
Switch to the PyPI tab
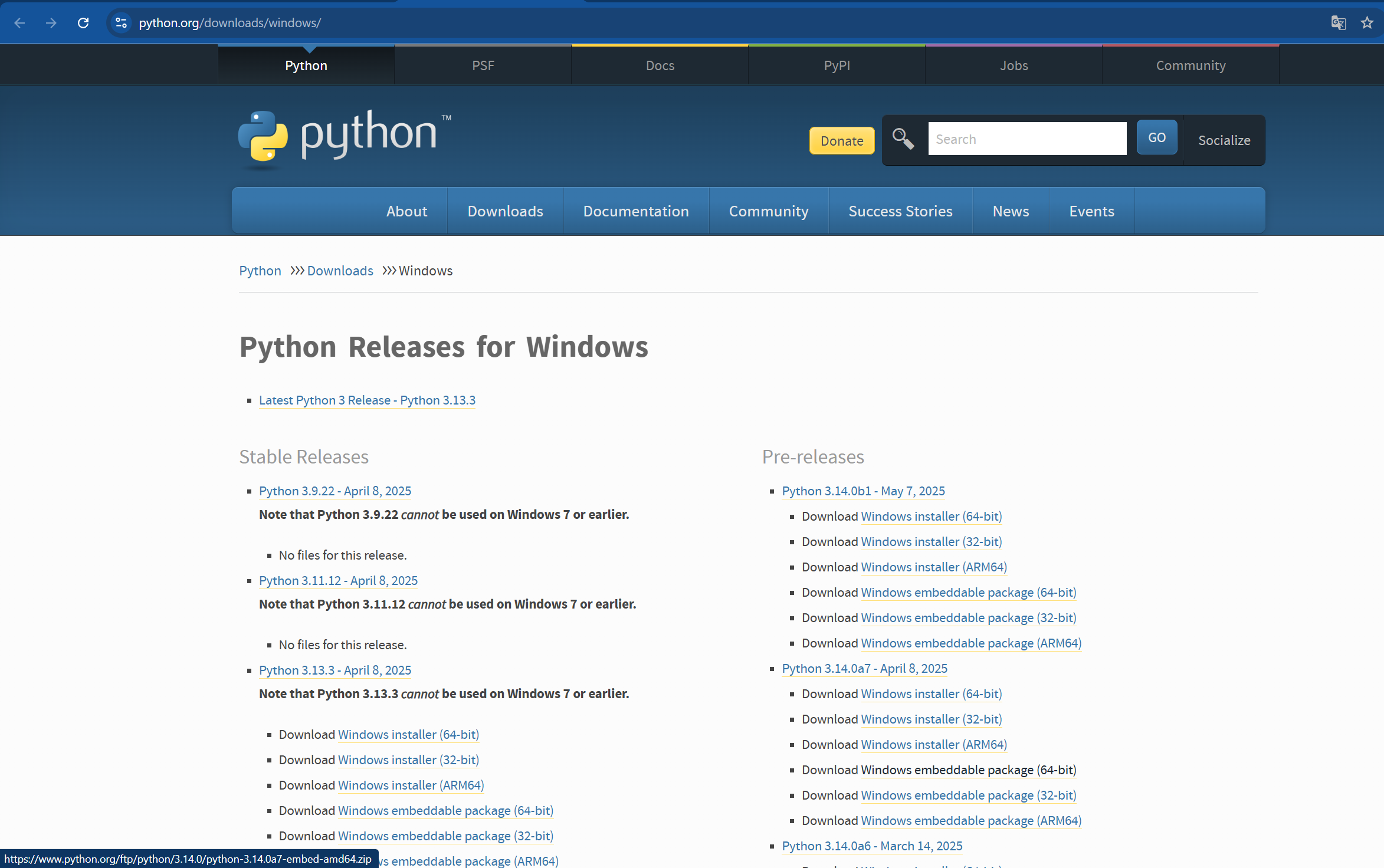click(837, 65)
